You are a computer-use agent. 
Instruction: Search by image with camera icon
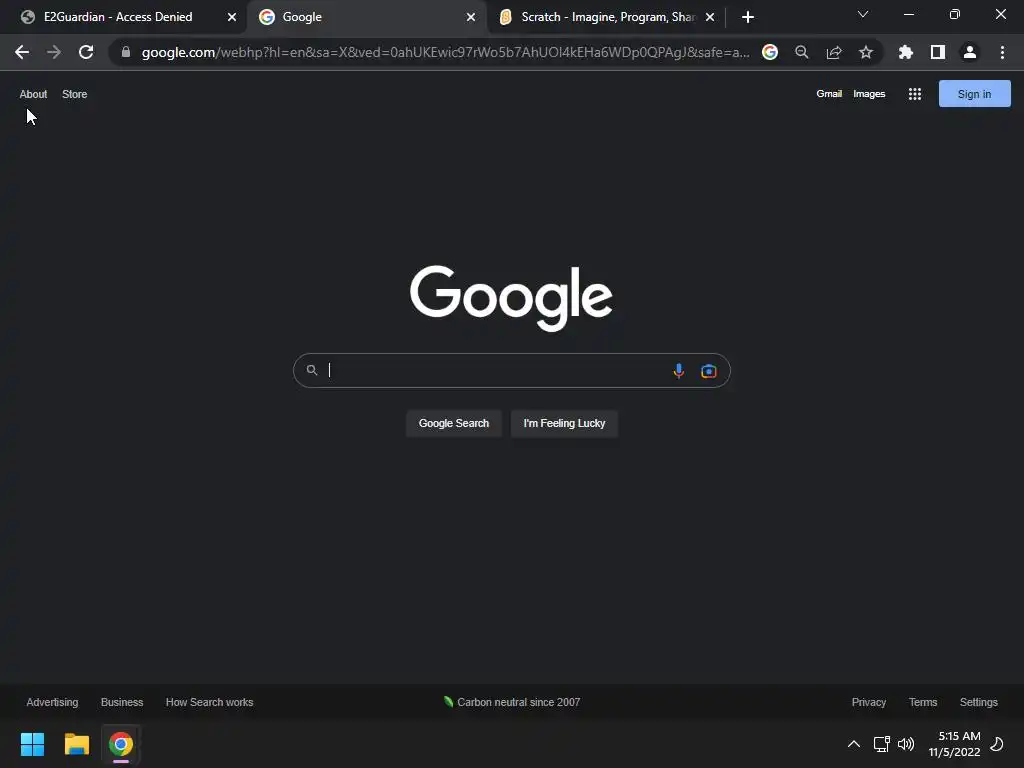pyautogui.click(x=709, y=371)
